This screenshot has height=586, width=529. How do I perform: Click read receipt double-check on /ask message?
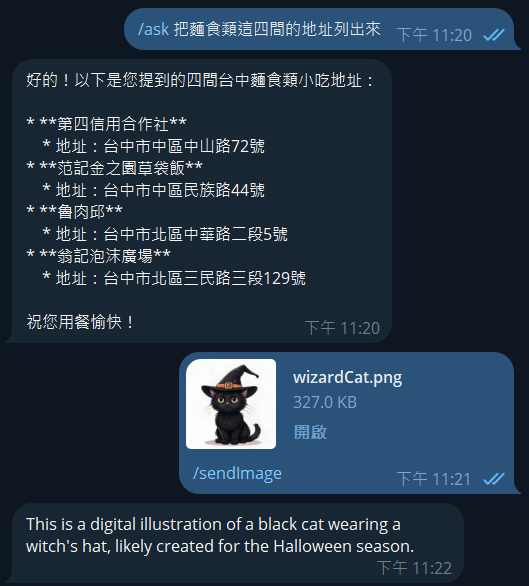(x=494, y=35)
